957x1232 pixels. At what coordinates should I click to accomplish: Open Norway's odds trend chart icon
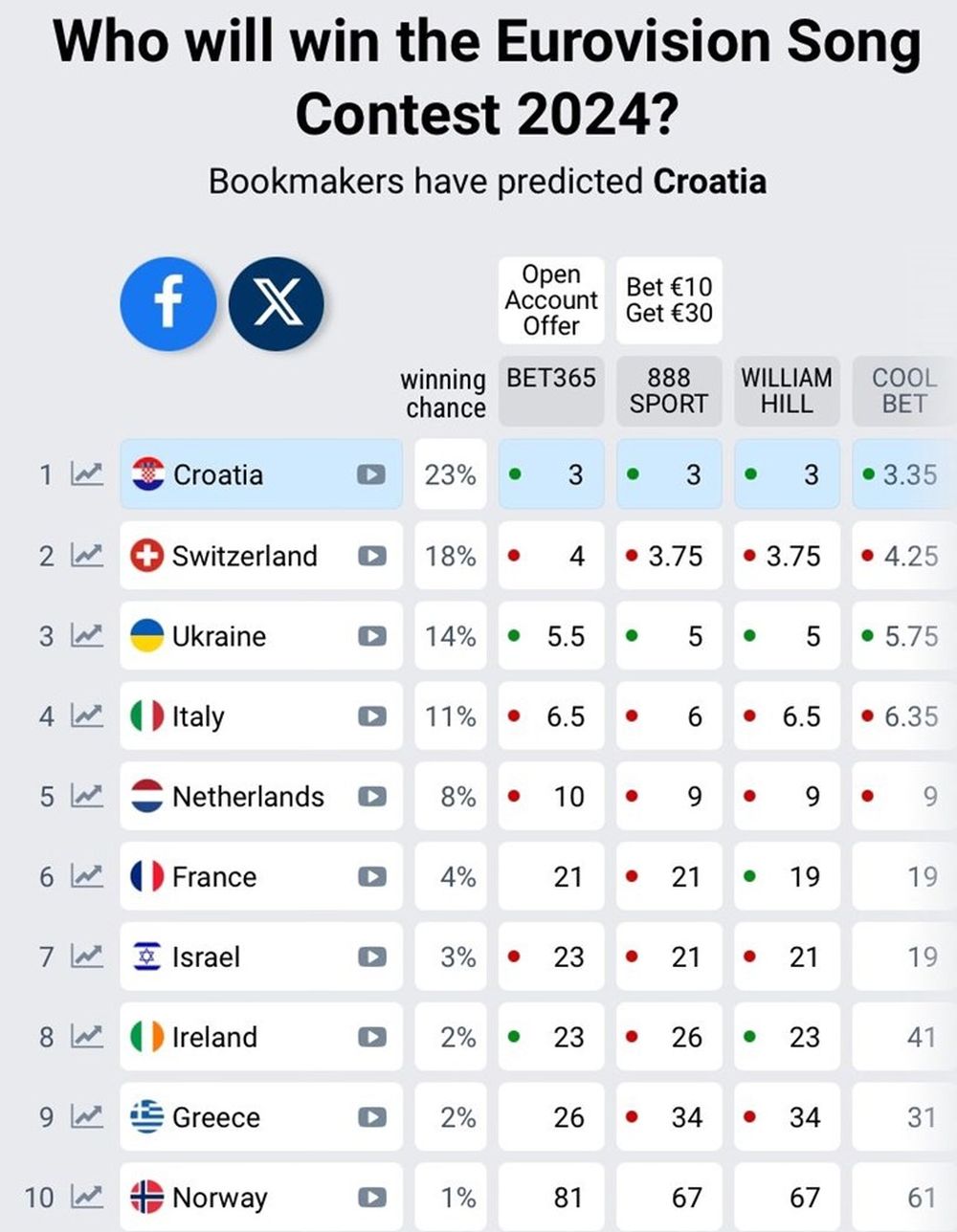[x=87, y=1197]
